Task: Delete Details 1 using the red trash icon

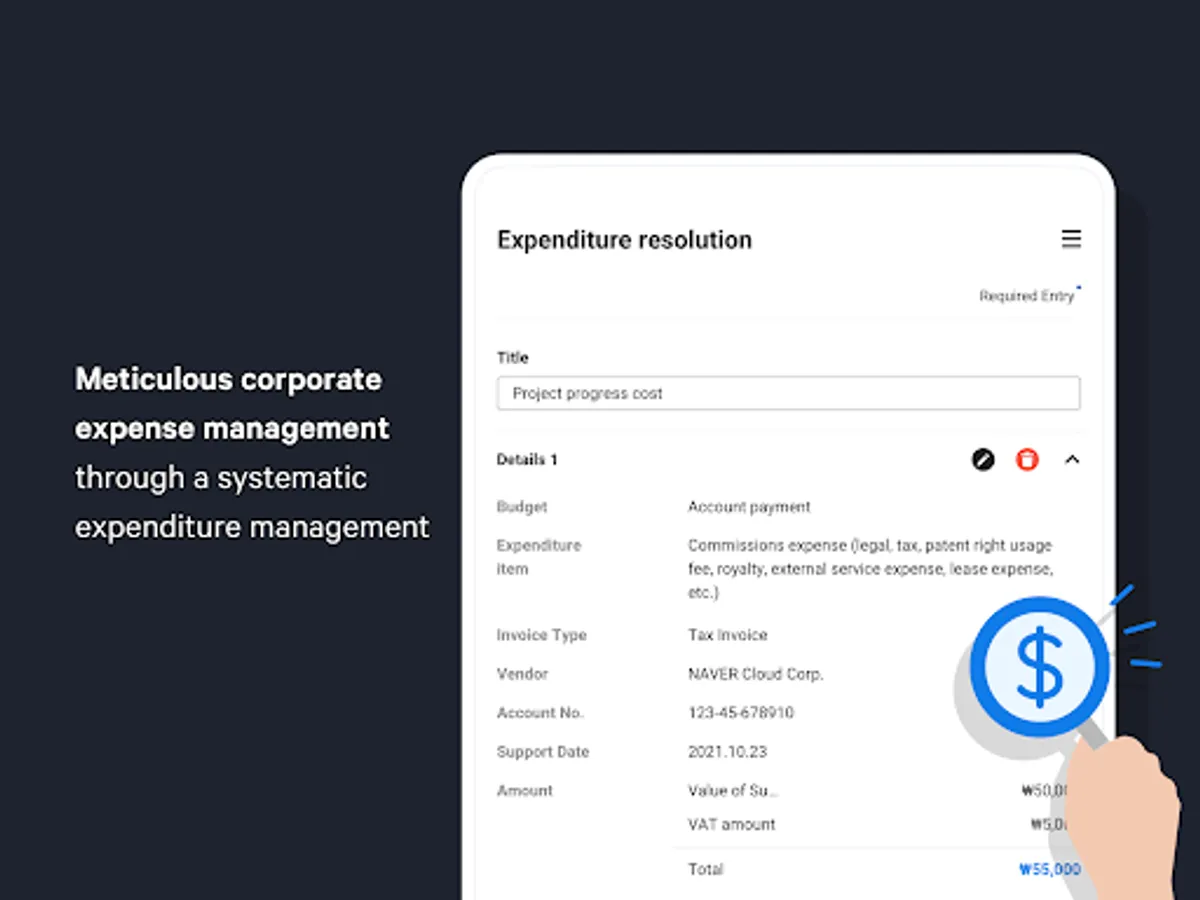Action: (1027, 460)
